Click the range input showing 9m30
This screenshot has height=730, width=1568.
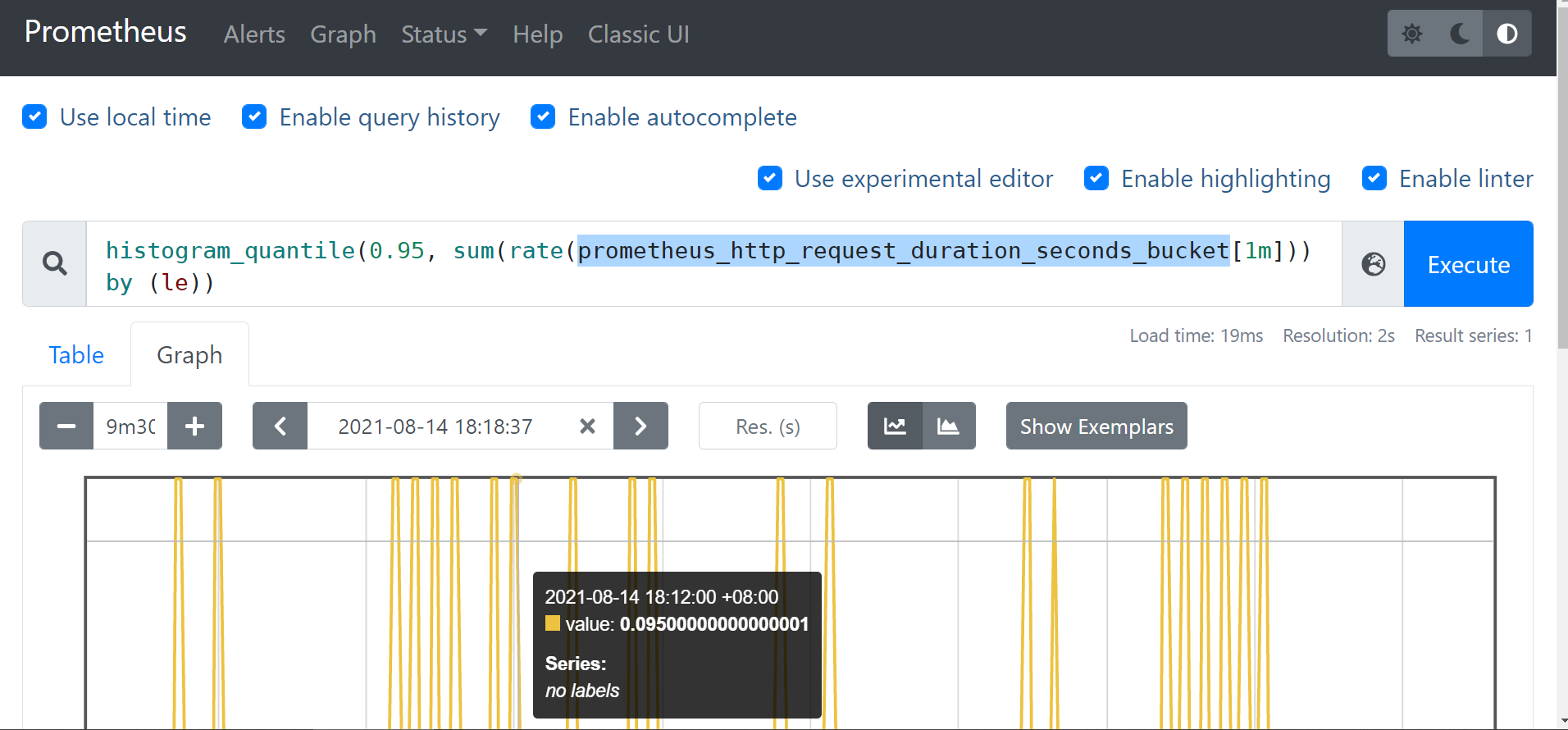point(130,426)
